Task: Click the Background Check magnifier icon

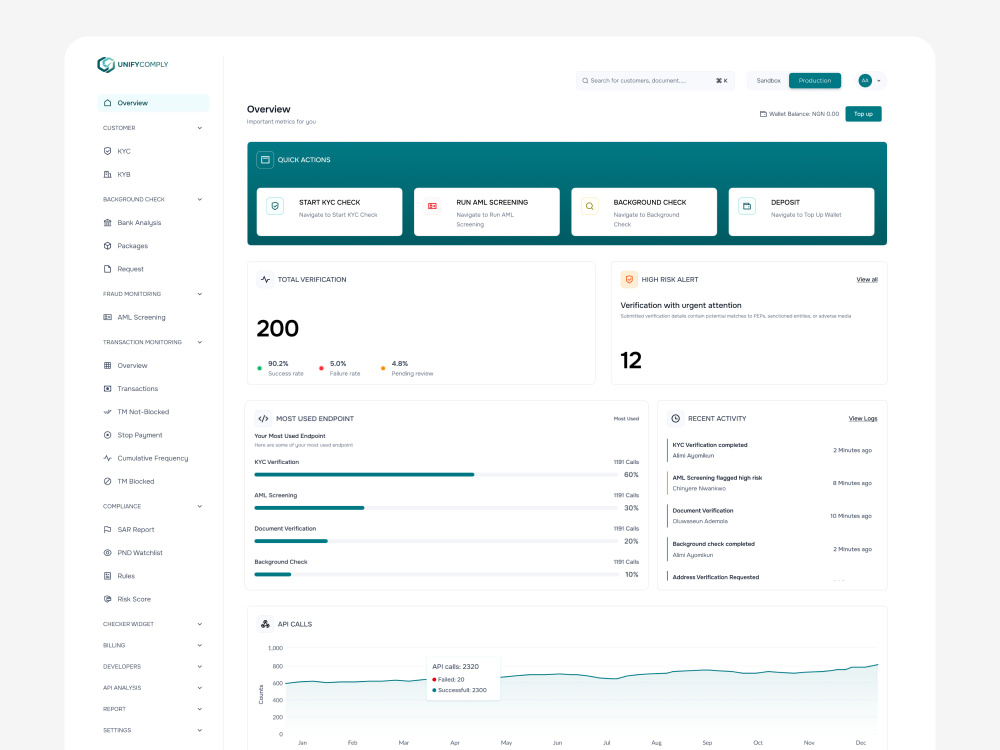Action: coord(590,206)
